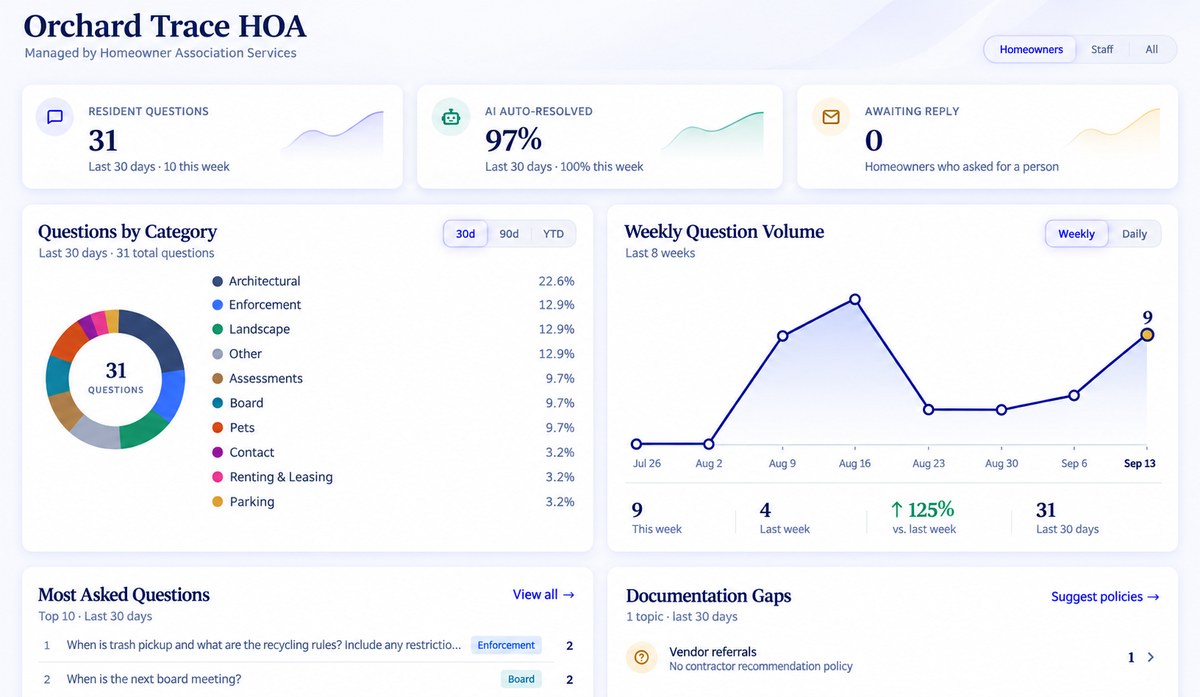Click the AI Auto-Resolved 97% value
Screen dimensions: 1200x697
tap(513, 139)
